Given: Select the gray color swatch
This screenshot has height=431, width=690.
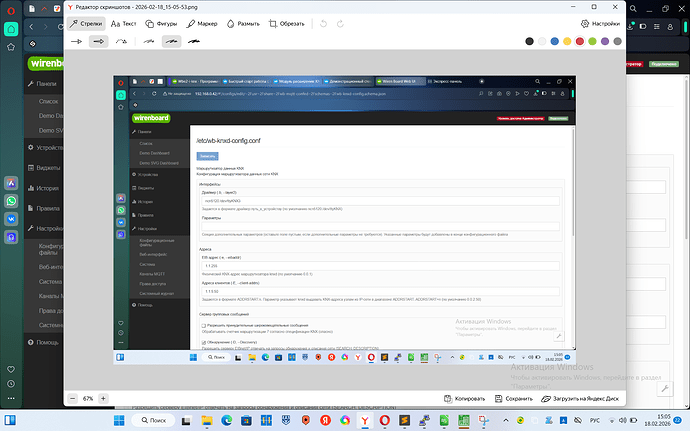Looking at the screenshot, I should point(617,41).
